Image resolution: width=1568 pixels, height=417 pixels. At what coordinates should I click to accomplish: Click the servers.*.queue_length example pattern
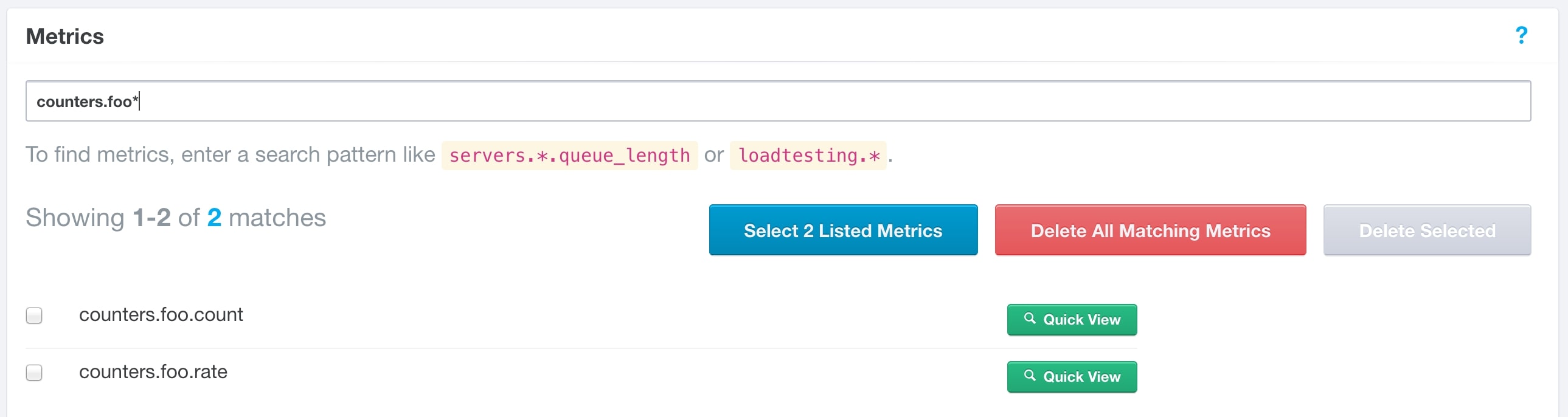[x=569, y=155]
